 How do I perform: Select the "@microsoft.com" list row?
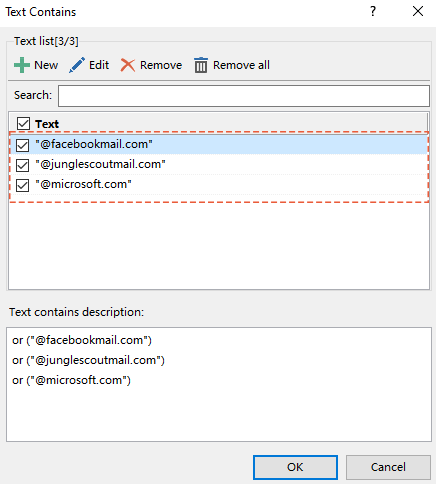[x=219, y=184]
